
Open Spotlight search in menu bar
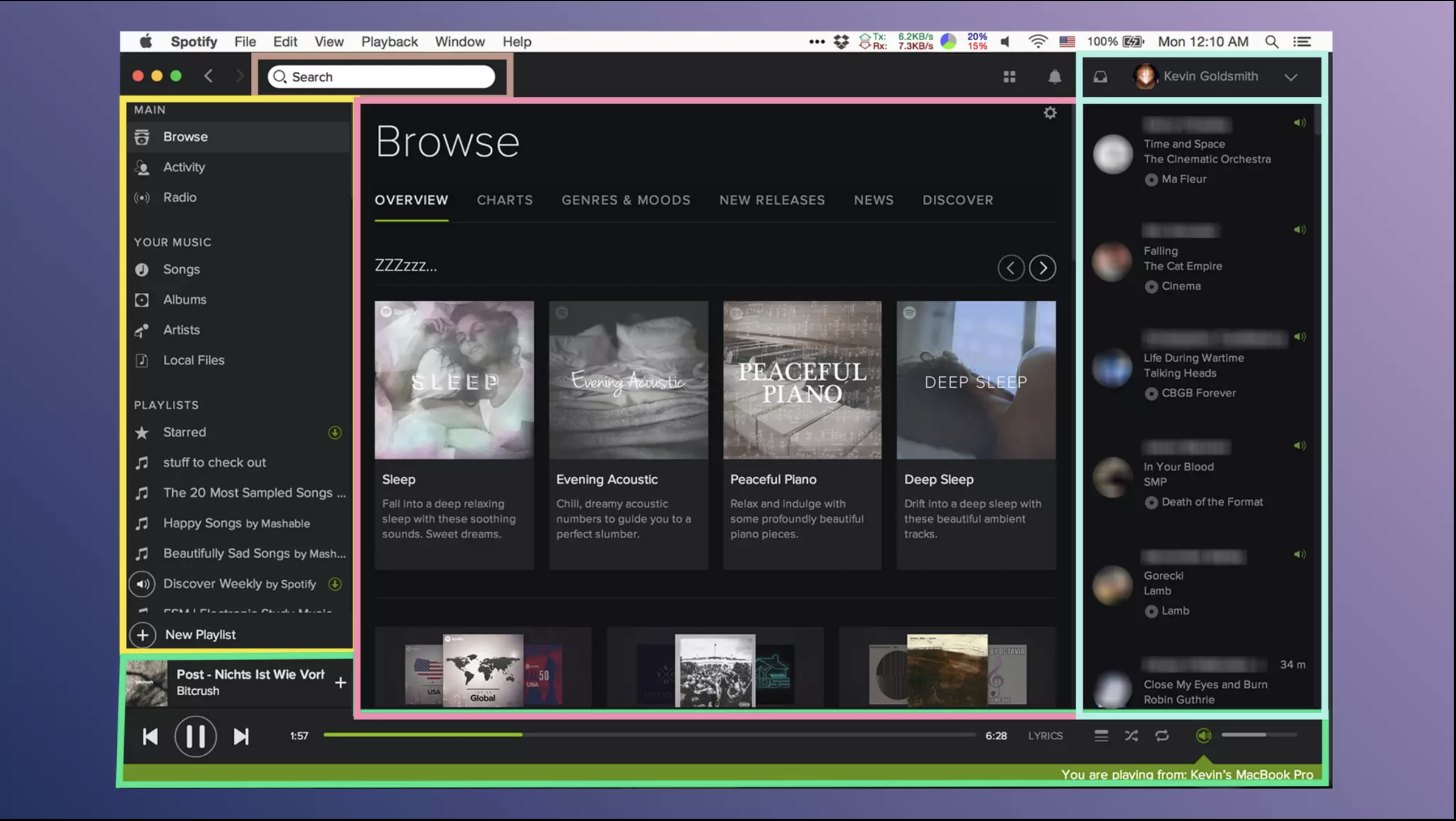tap(1271, 41)
